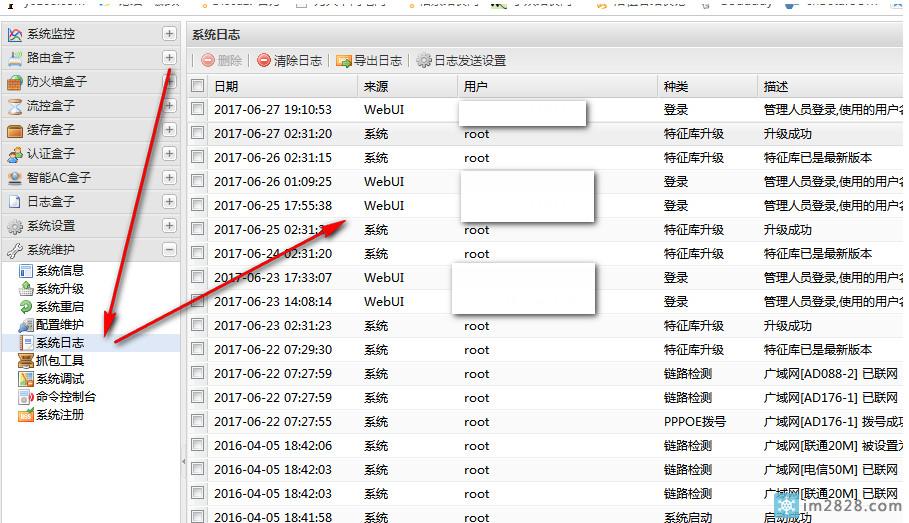
Task: Expand the 日志盒子 section plus button
Action: pos(169,202)
